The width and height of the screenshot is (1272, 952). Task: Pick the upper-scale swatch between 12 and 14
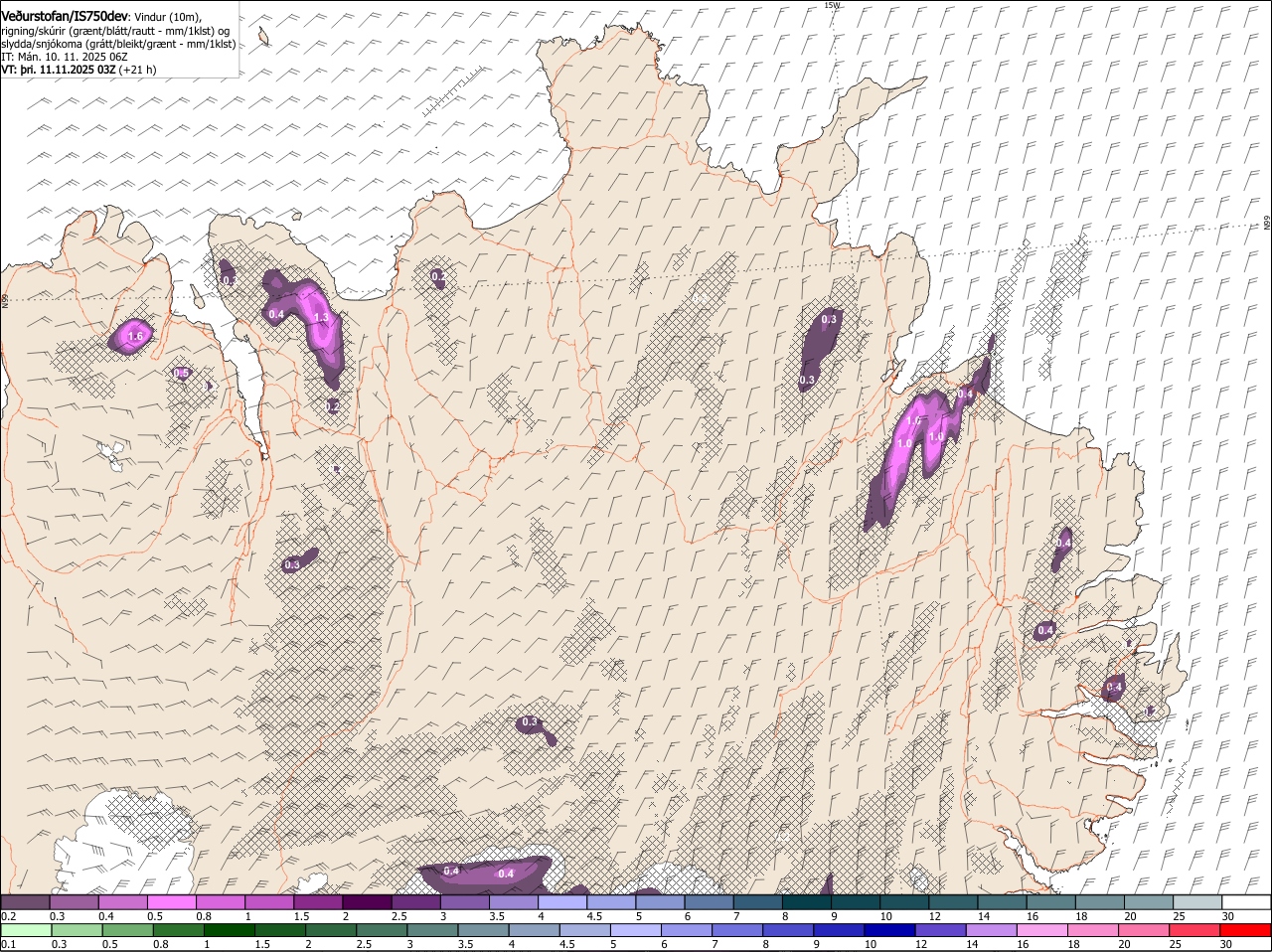coord(953,902)
